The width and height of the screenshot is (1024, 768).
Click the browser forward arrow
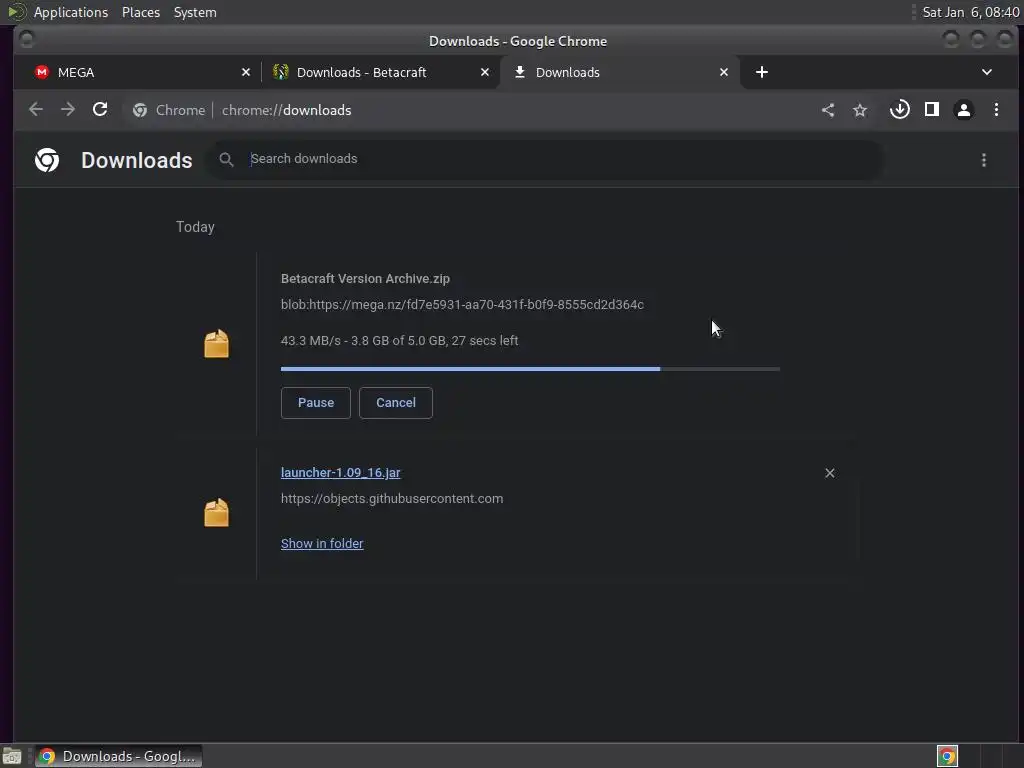(x=68, y=110)
